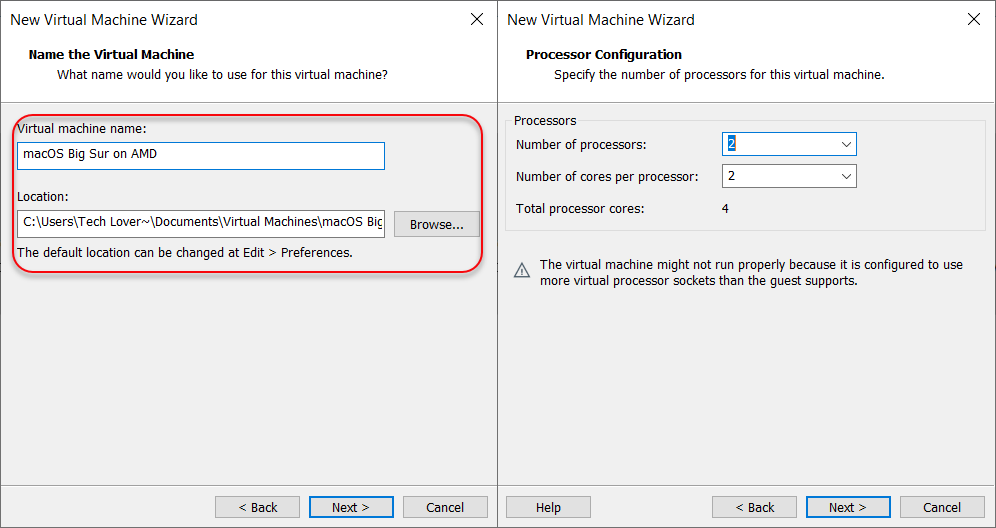Screen dimensions: 996x528
Task: Click Next in the Name the Virtual Machine wizard
Action: point(351,507)
